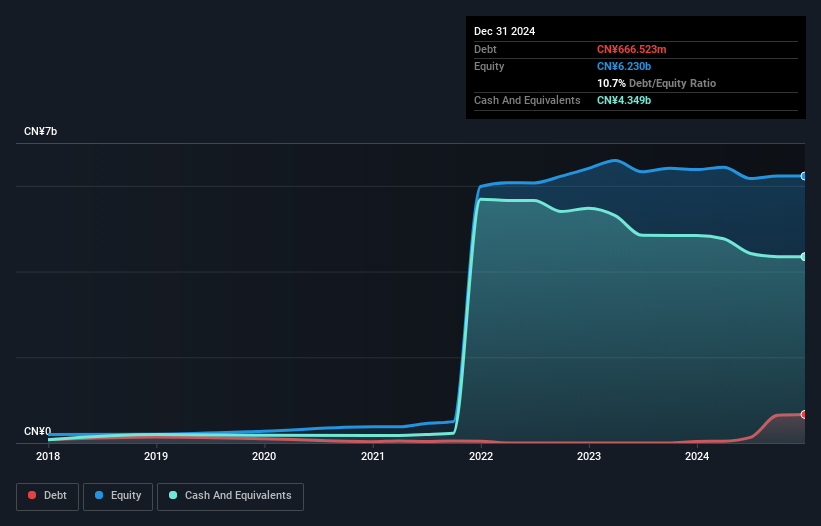Click the Debt row label in tooltip
821x526 pixels.
click(x=485, y=49)
